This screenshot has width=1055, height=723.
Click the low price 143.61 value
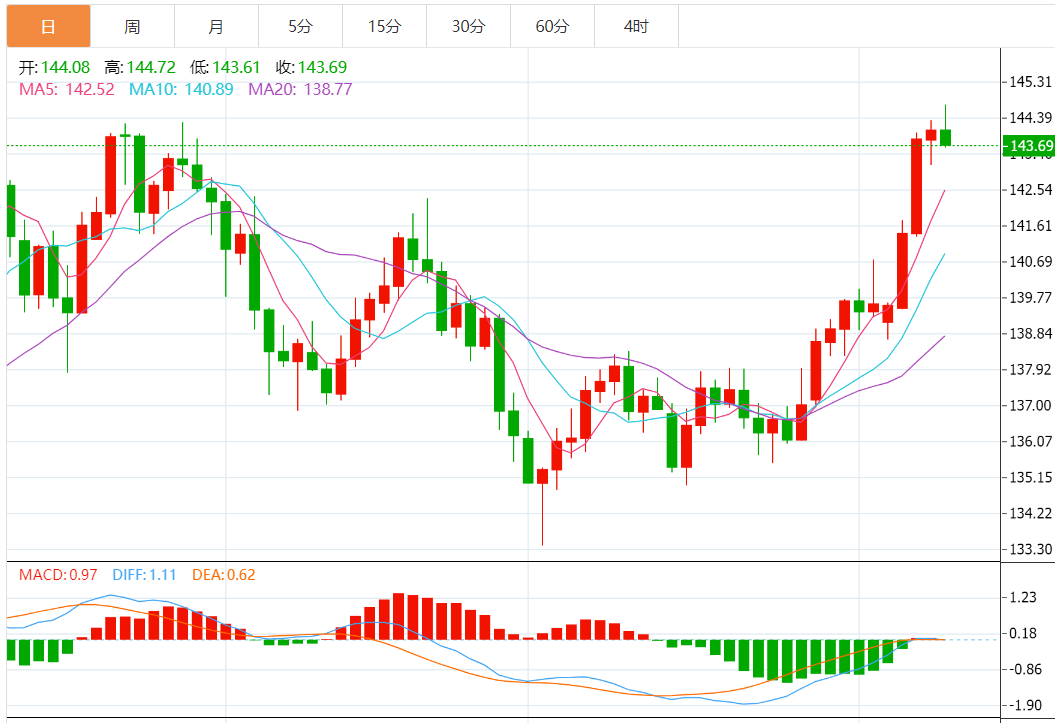(x=236, y=67)
